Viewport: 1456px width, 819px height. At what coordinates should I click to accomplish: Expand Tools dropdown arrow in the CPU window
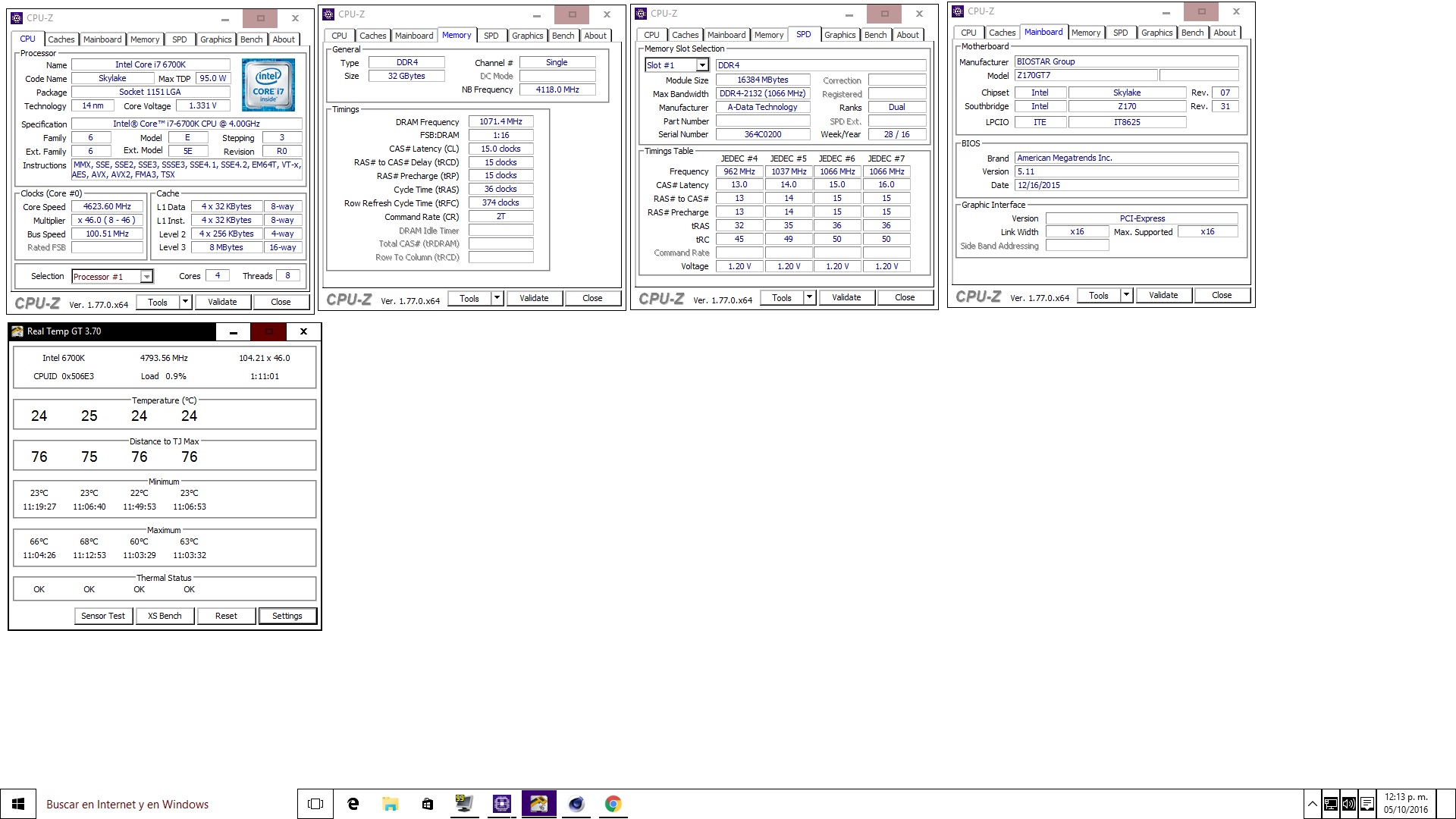(185, 302)
